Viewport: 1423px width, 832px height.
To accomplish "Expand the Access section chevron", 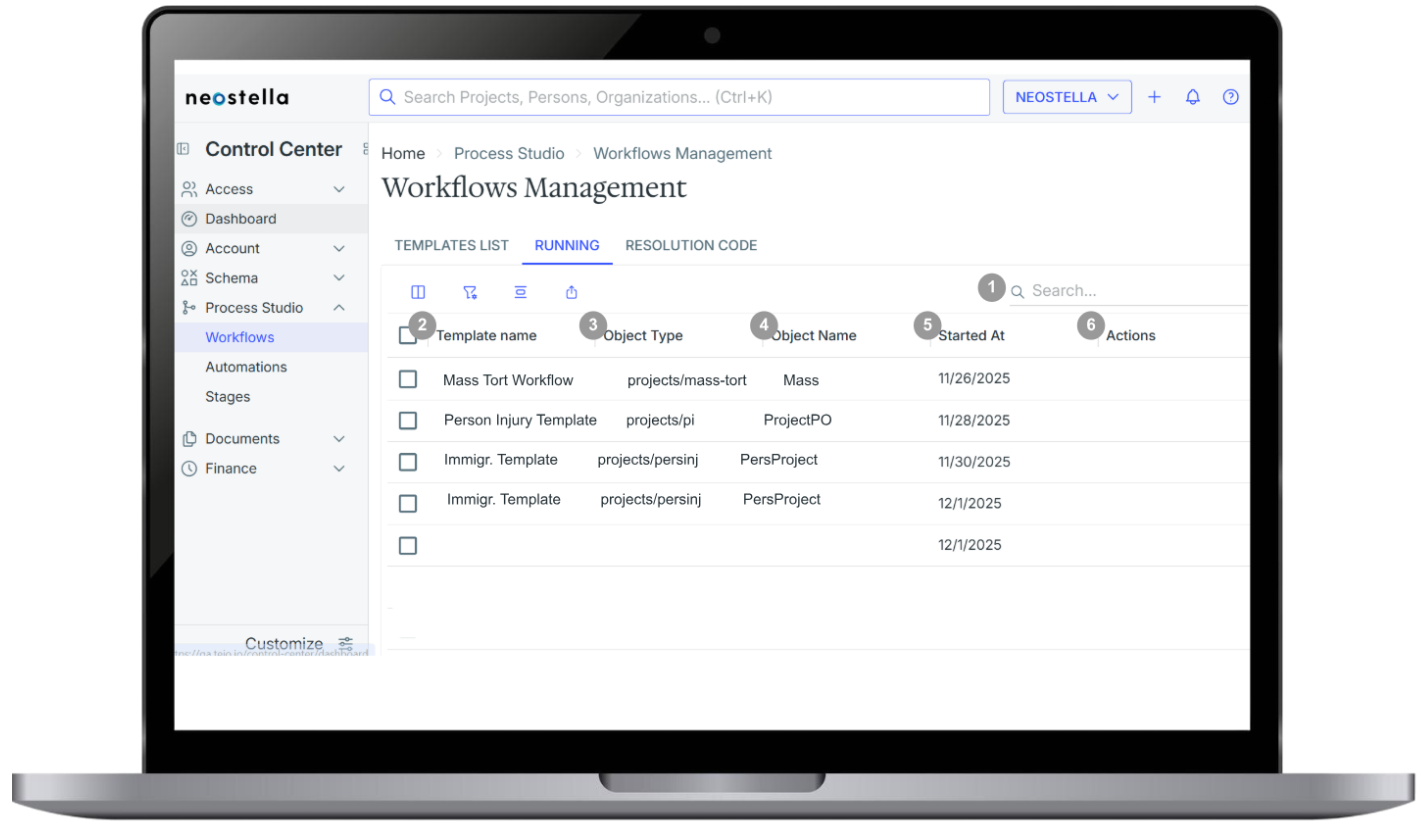I will tap(339, 189).
